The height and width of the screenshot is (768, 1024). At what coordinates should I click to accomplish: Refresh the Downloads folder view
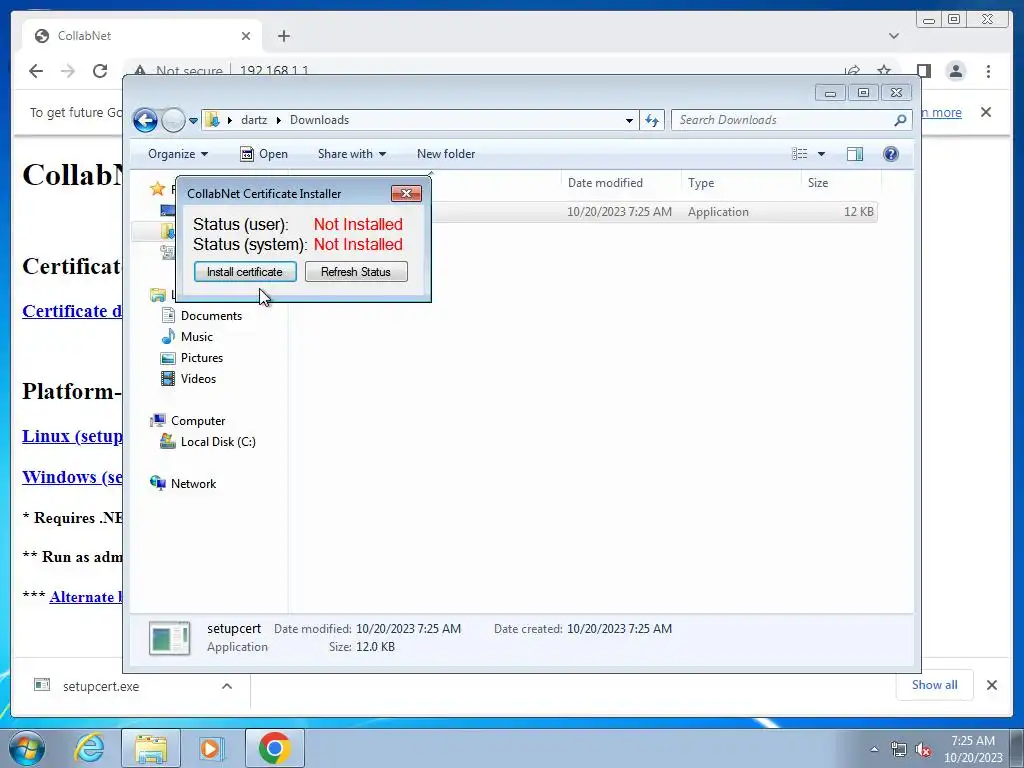click(x=652, y=120)
